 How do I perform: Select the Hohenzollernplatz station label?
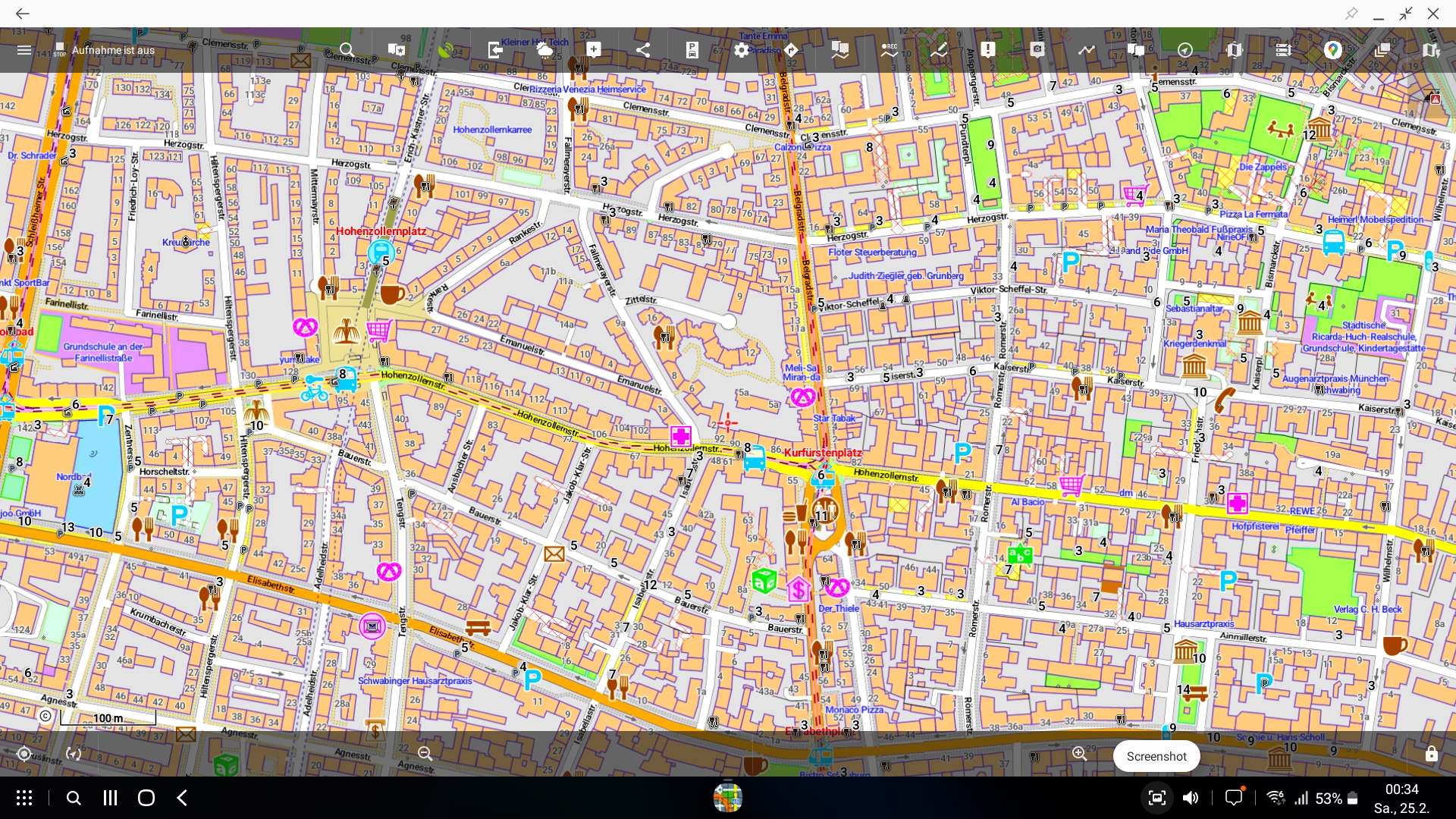pos(381,231)
